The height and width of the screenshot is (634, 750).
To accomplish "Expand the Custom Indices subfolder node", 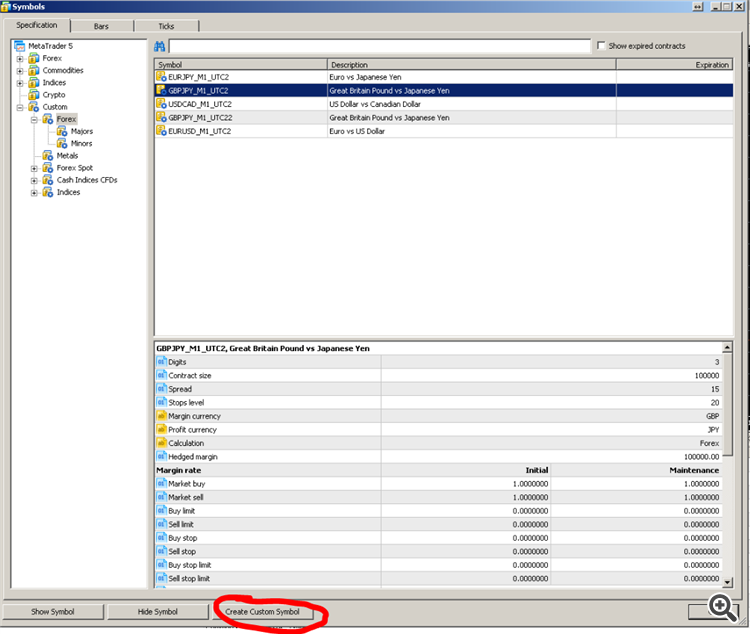I will (x=34, y=193).
